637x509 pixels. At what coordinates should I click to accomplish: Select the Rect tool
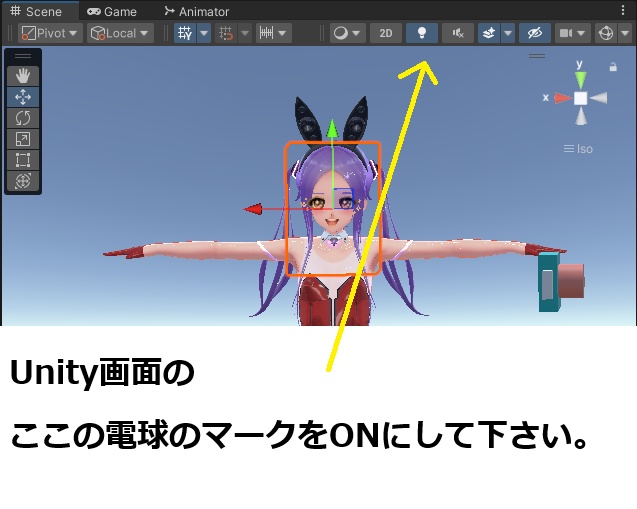coord(23,160)
